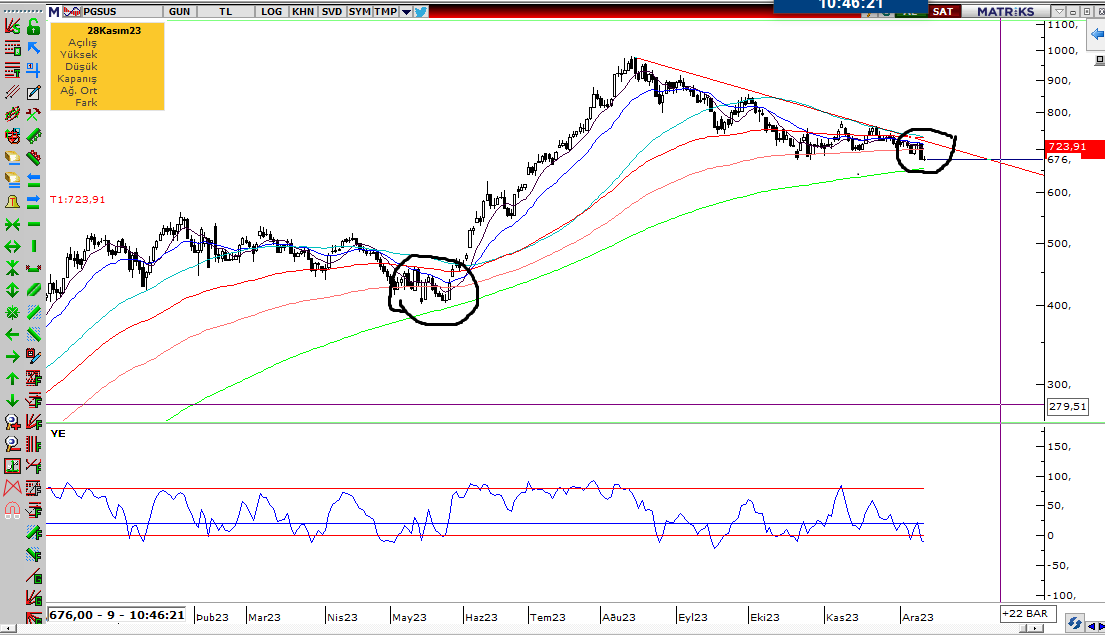Click the 279,51 price level label
Viewport: 1105px width, 635px height.
1068,406
